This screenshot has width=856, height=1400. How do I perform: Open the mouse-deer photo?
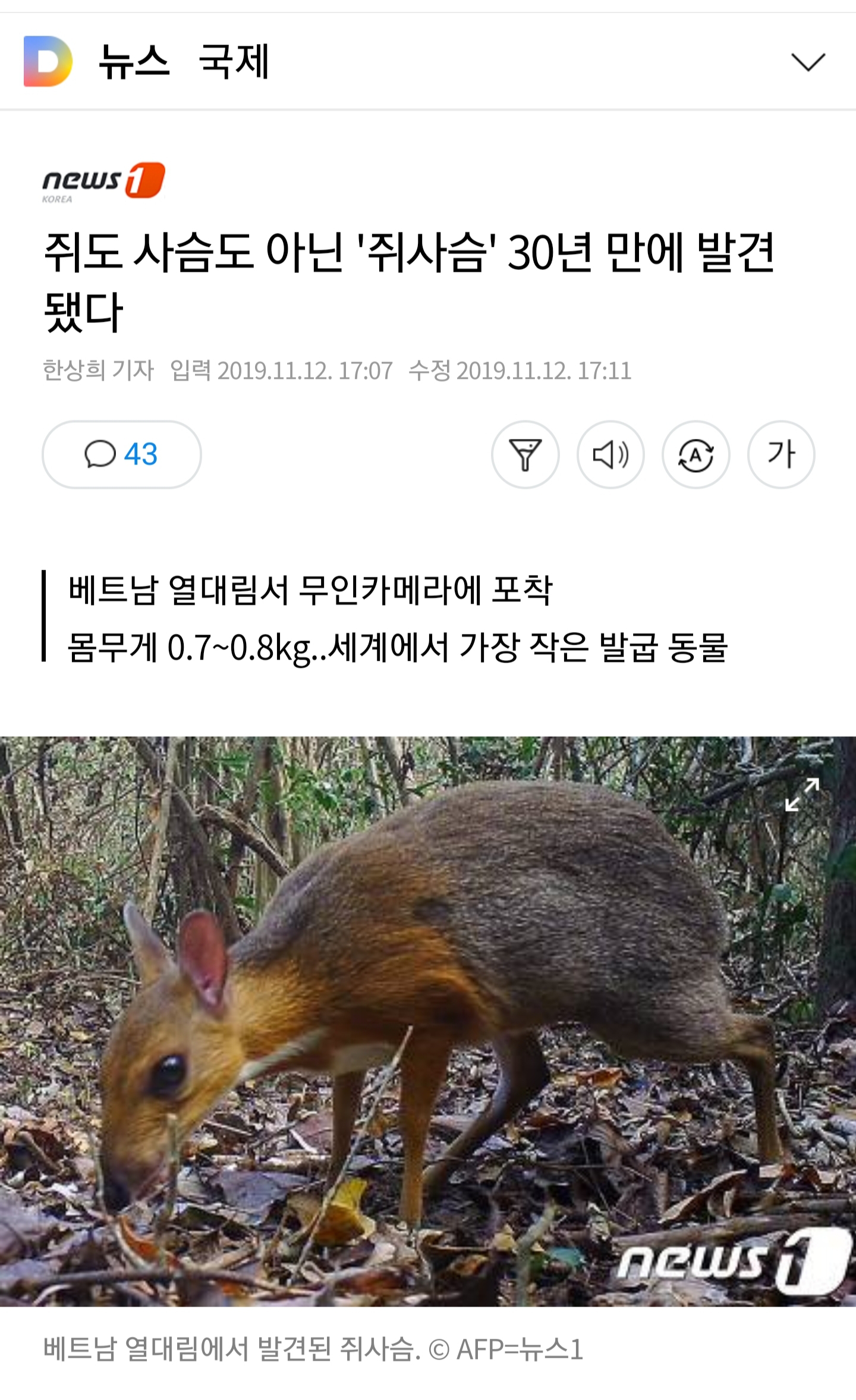pos(428,1022)
